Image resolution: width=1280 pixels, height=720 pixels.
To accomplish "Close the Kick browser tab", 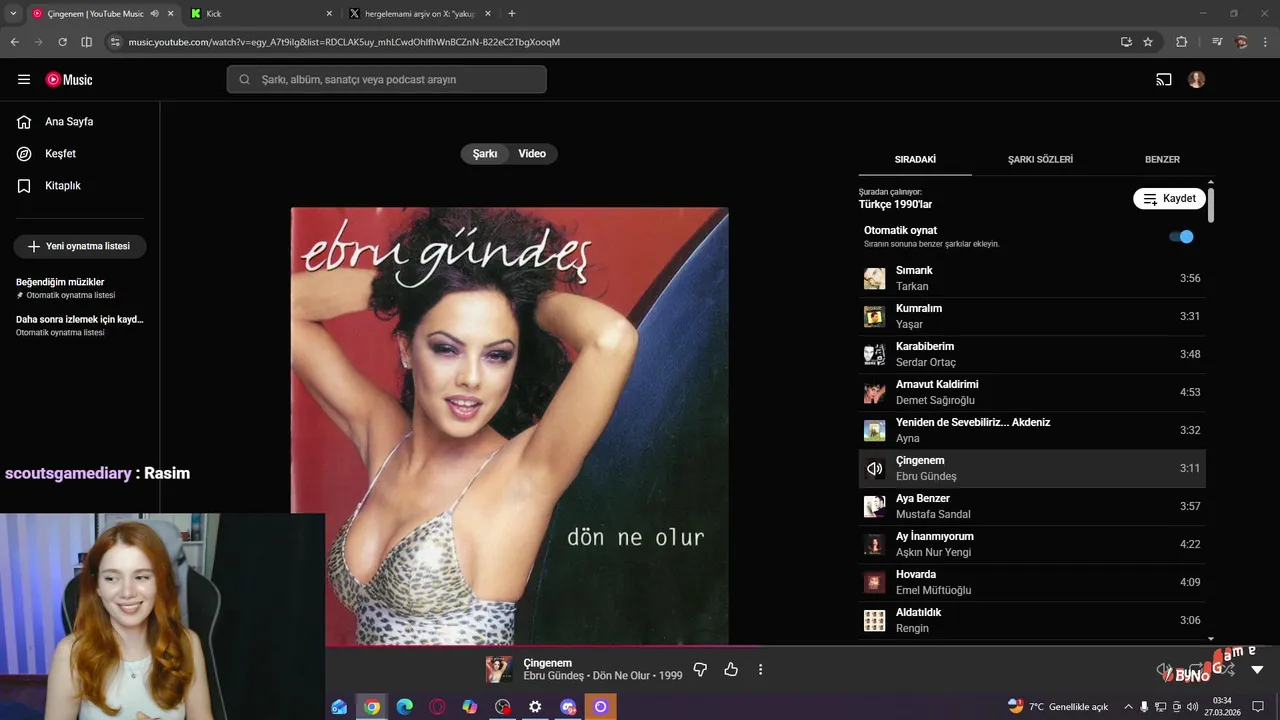I will click(x=329, y=14).
